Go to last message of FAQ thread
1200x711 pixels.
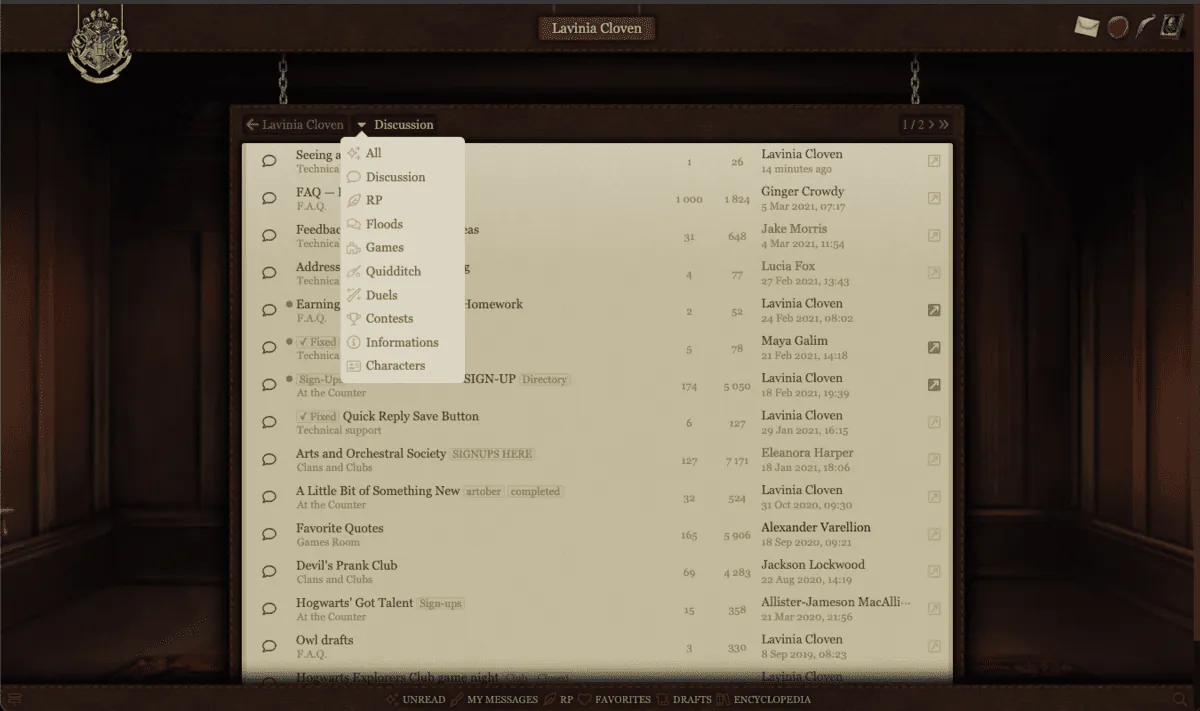click(x=934, y=198)
